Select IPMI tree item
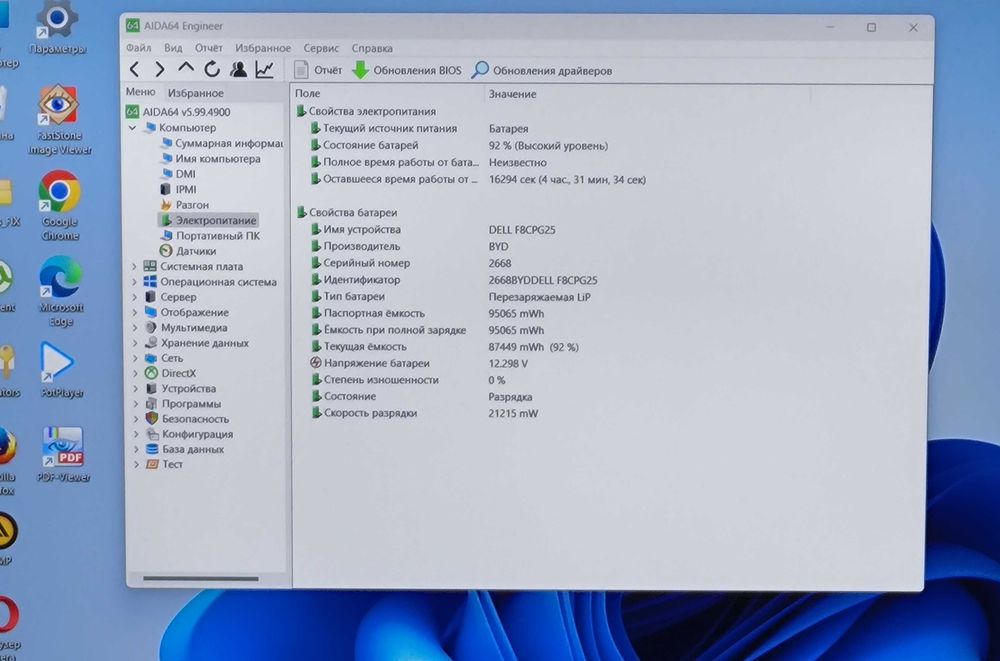This screenshot has width=1000, height=661. tap(178, 189)
